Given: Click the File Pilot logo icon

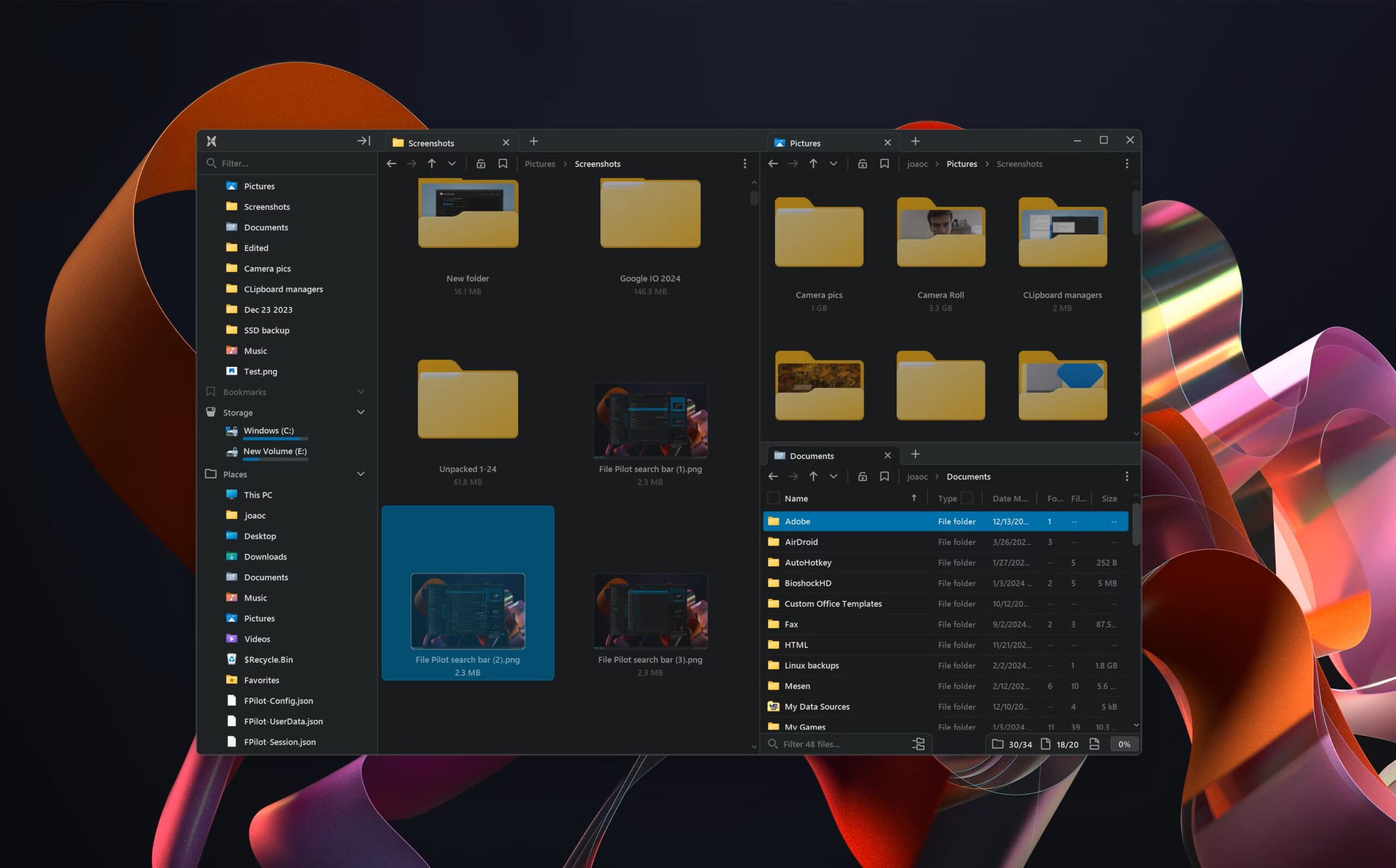Looking at the screenshot, I should point(211,141).
